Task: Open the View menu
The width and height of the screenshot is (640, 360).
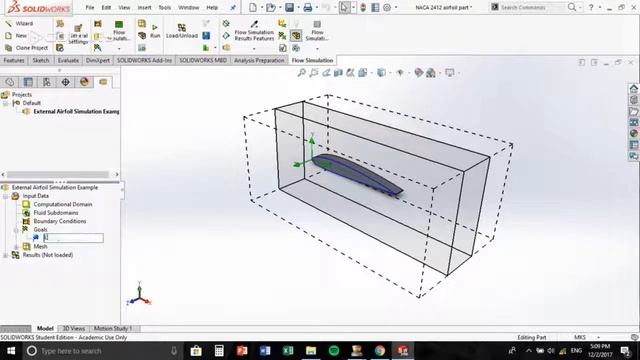Action: pyautogui.click(x=124, y=7)
